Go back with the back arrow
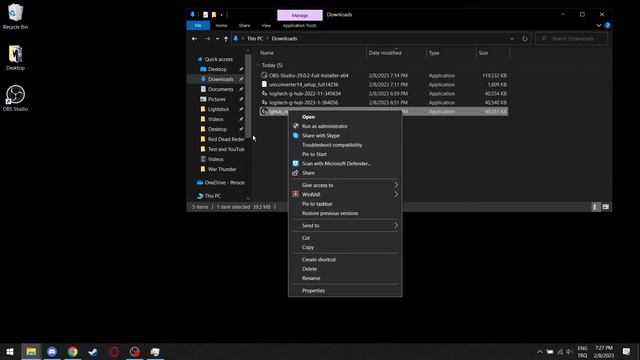Image resolution: width=640 pixels, height=360 pixels. pyautogui.click(x=194, y=39)
